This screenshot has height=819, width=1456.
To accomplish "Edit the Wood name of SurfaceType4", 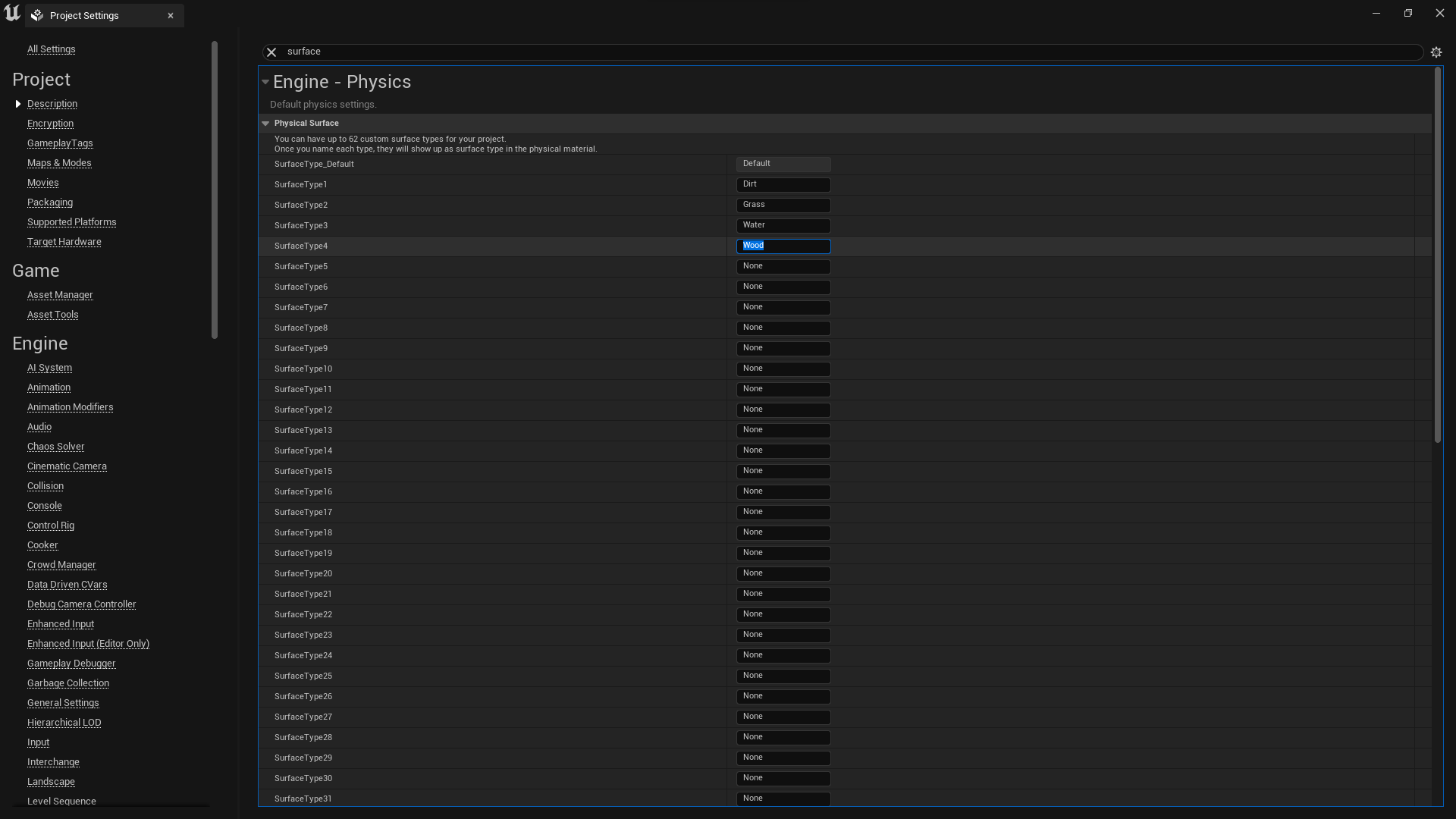I will (x=783, y=246).
